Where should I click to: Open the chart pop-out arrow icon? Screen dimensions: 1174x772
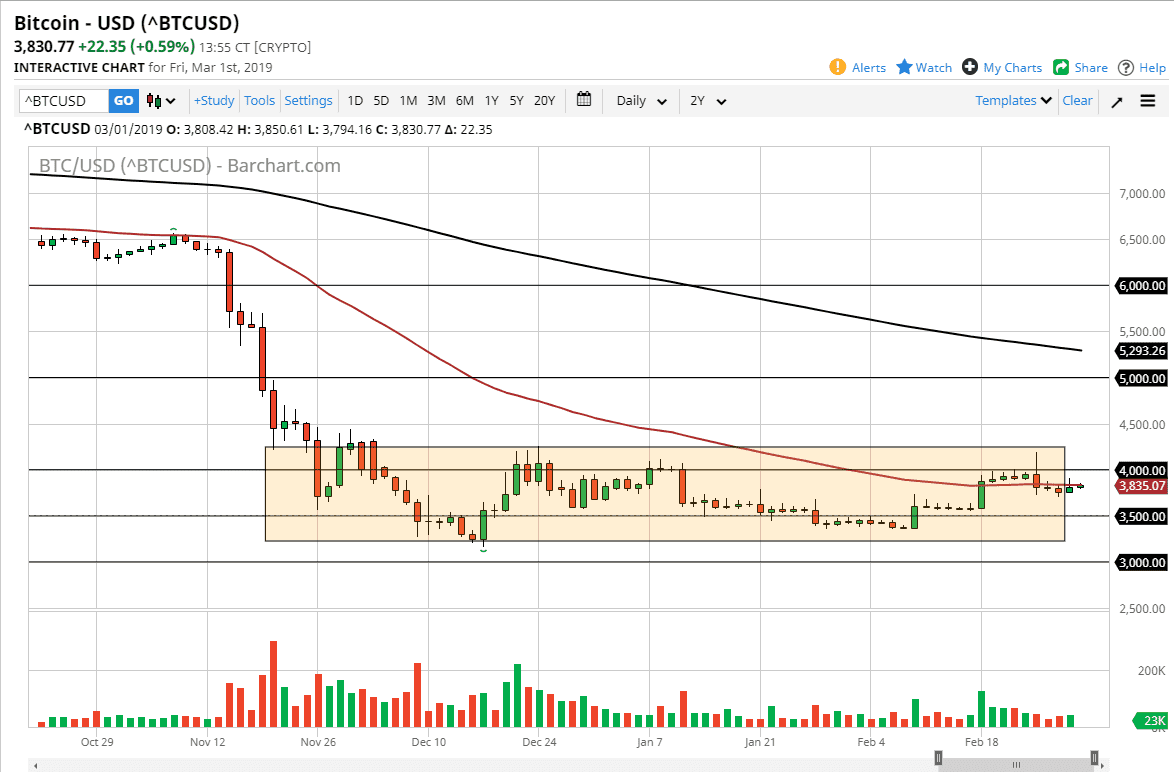pyautogui.click(x=1117, y=100)
